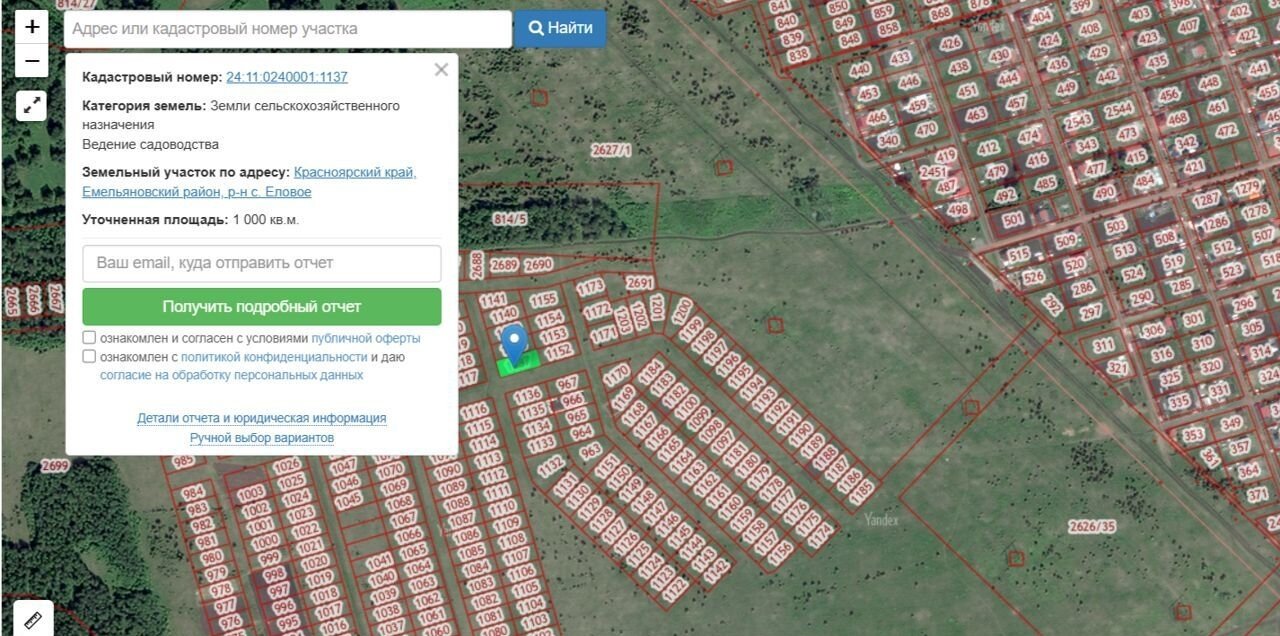Viewport: 1280px width, 636px height.
Task: Open согласие на обработку персональных данных link
Action: click(231, 375)
